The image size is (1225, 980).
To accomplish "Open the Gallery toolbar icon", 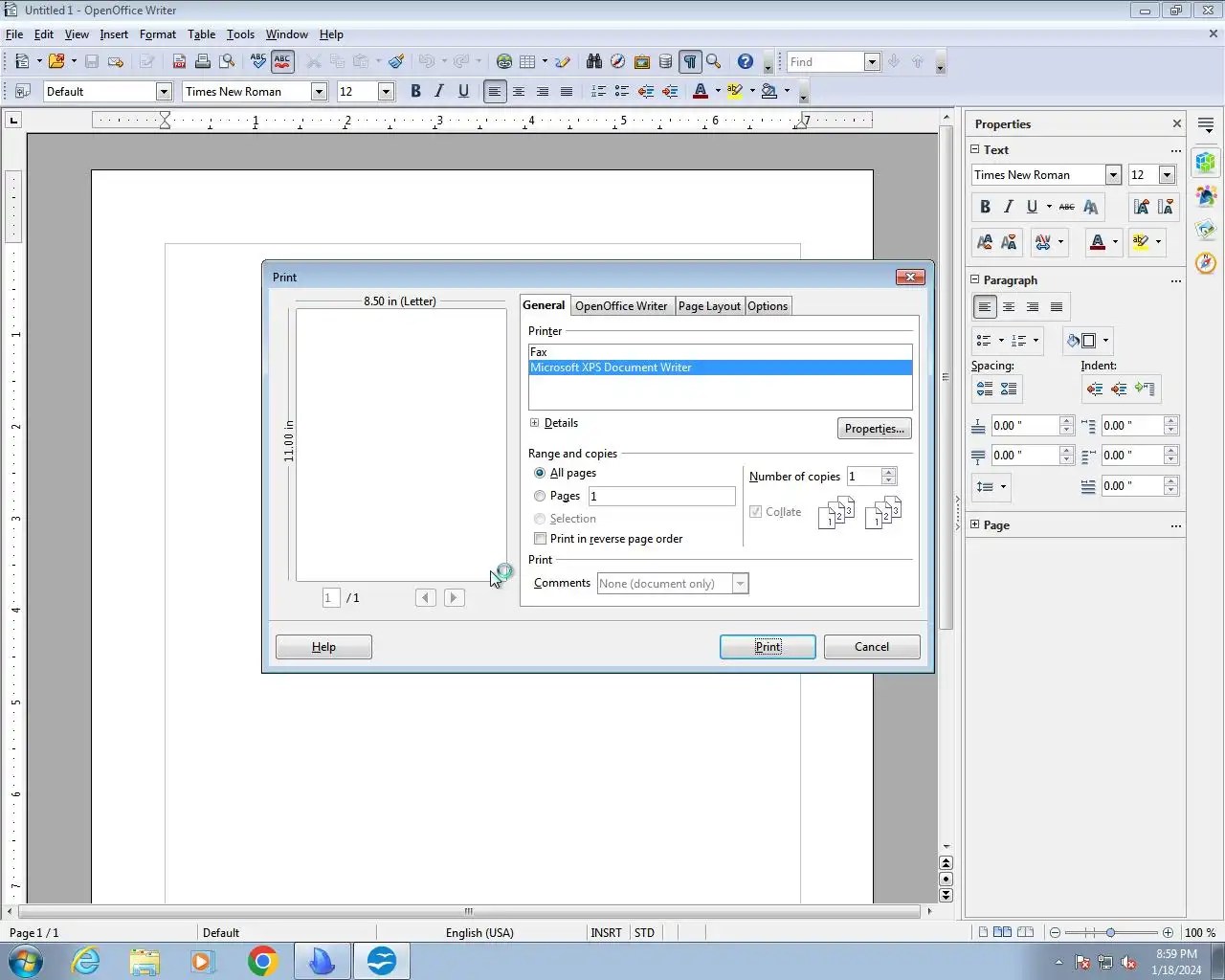I will pyautogui.click(x=642, y=61).
